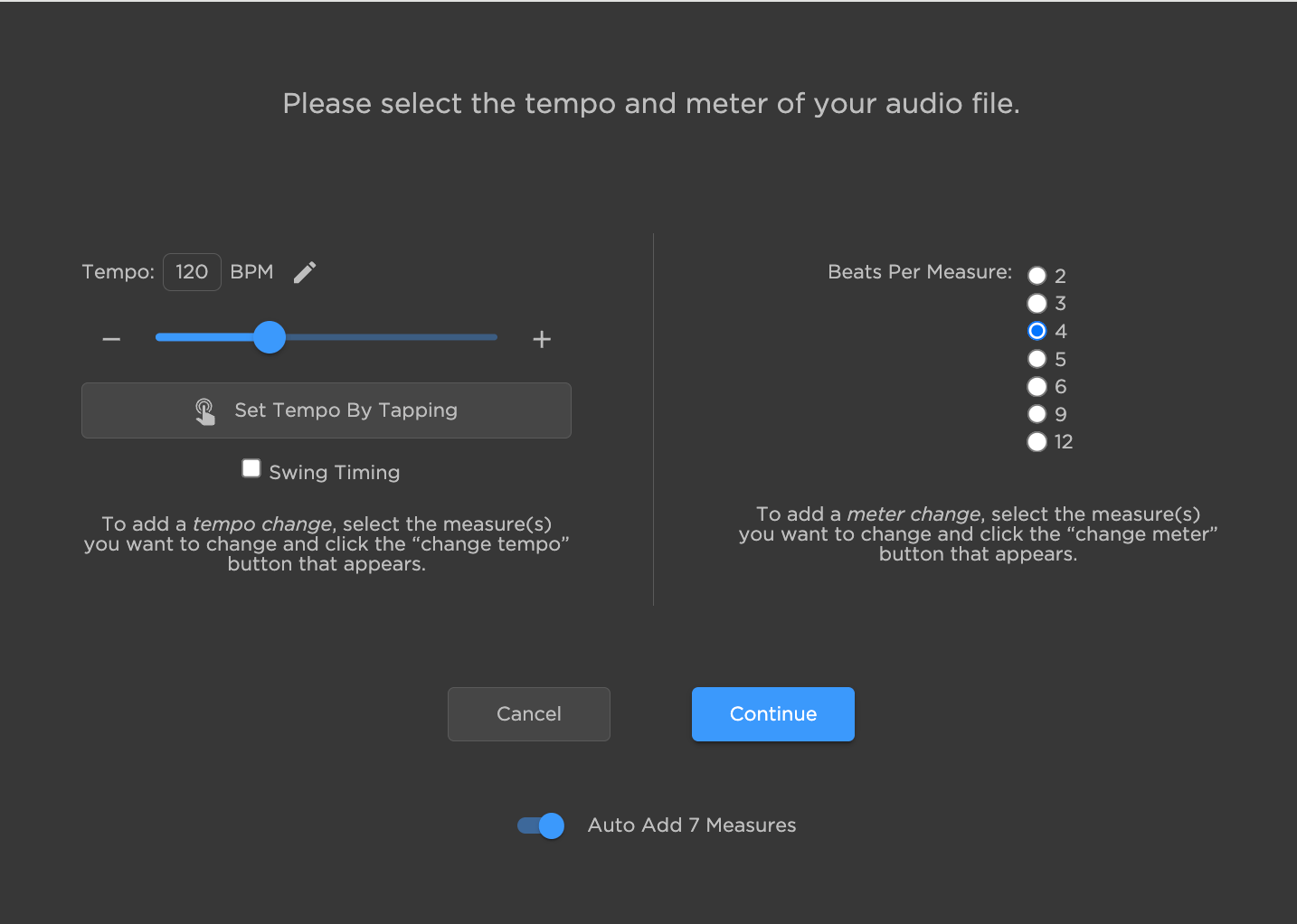Click the BPM value input field

point(192,271)
